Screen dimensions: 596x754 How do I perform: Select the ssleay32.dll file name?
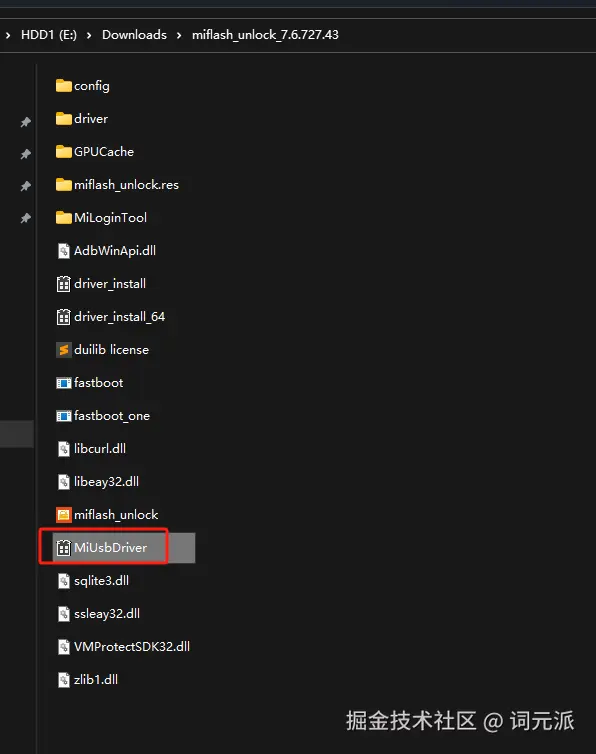tap(107, 614)
